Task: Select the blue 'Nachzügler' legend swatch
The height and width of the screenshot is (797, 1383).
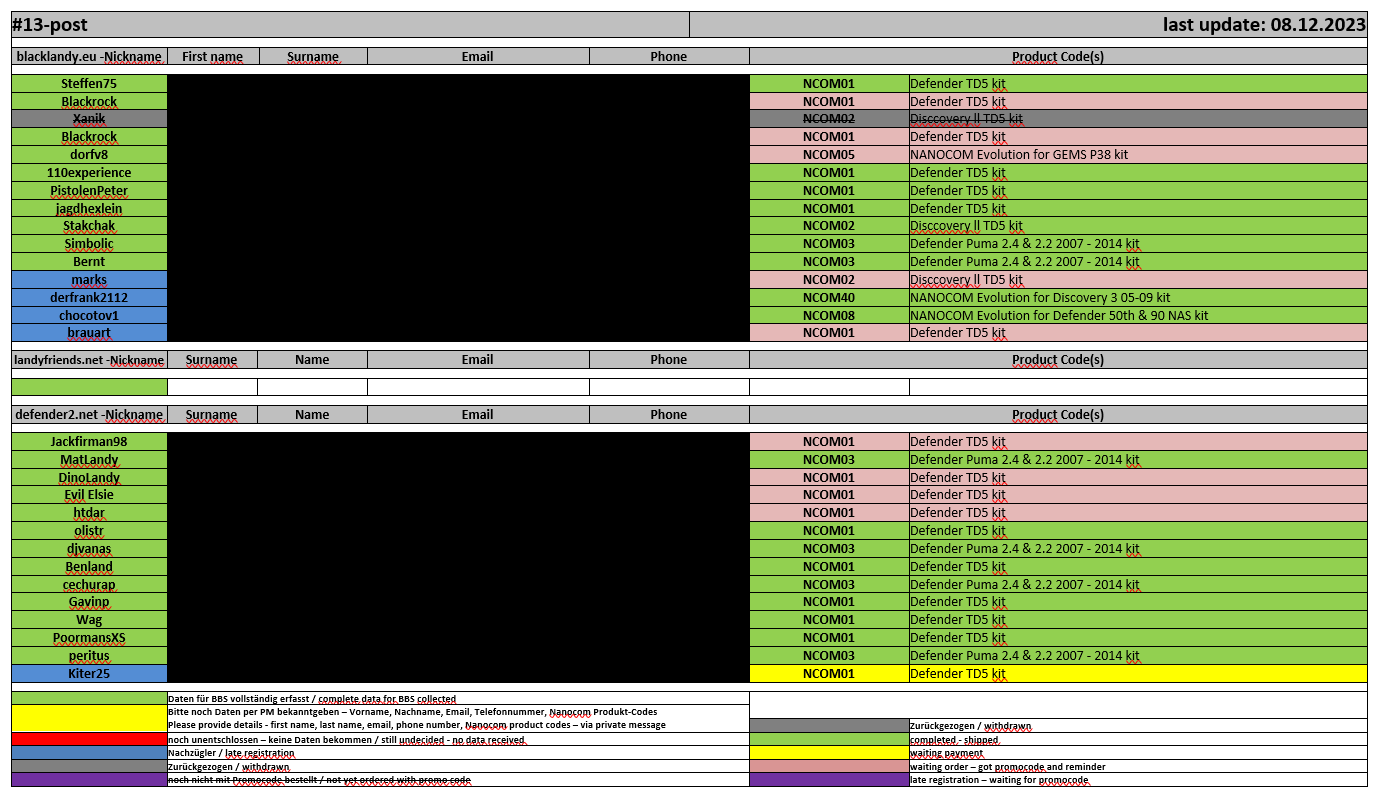Action: [x=89, y=753]
